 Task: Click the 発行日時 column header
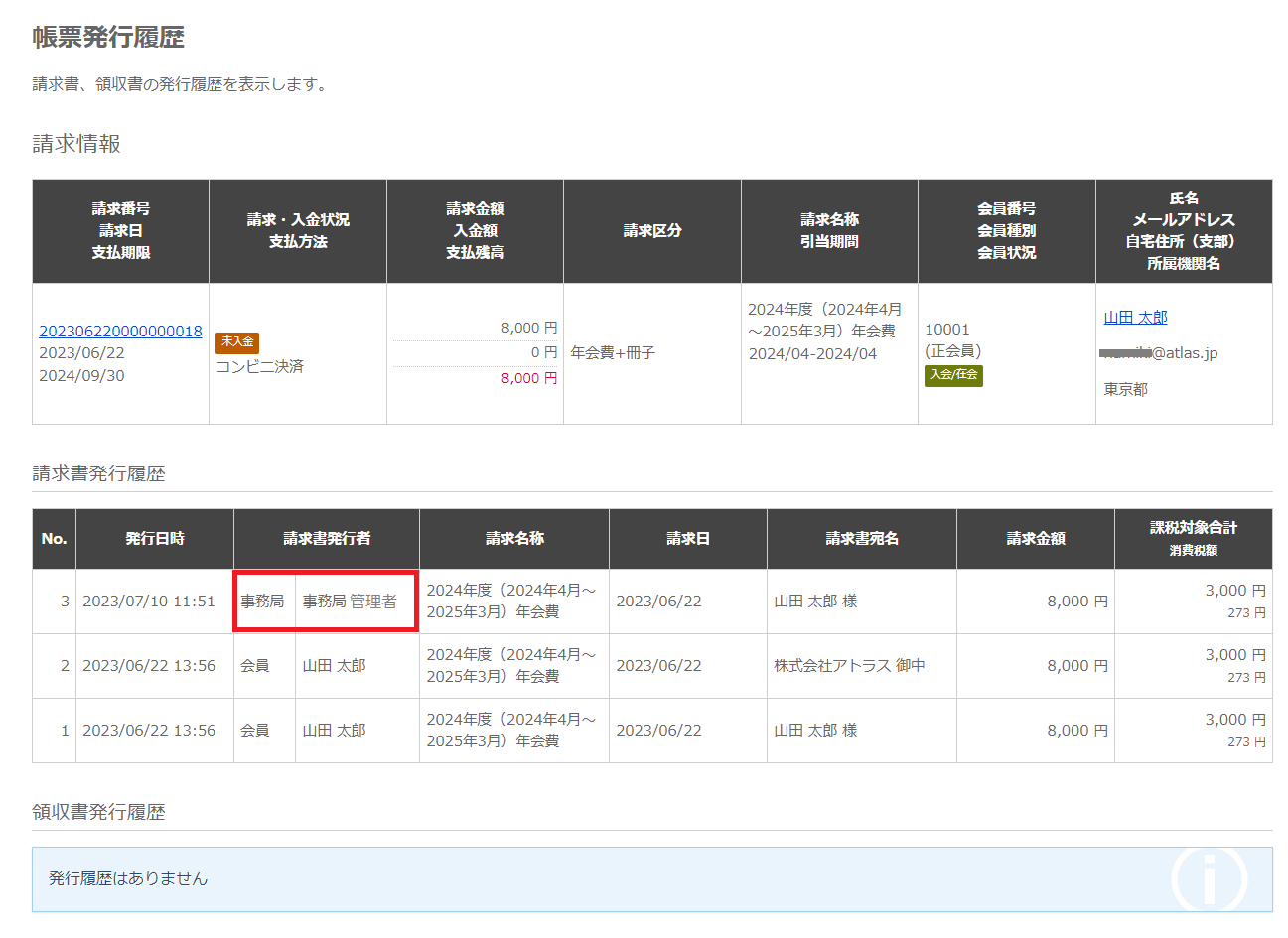pyautogui.click(x=155, y=539)
